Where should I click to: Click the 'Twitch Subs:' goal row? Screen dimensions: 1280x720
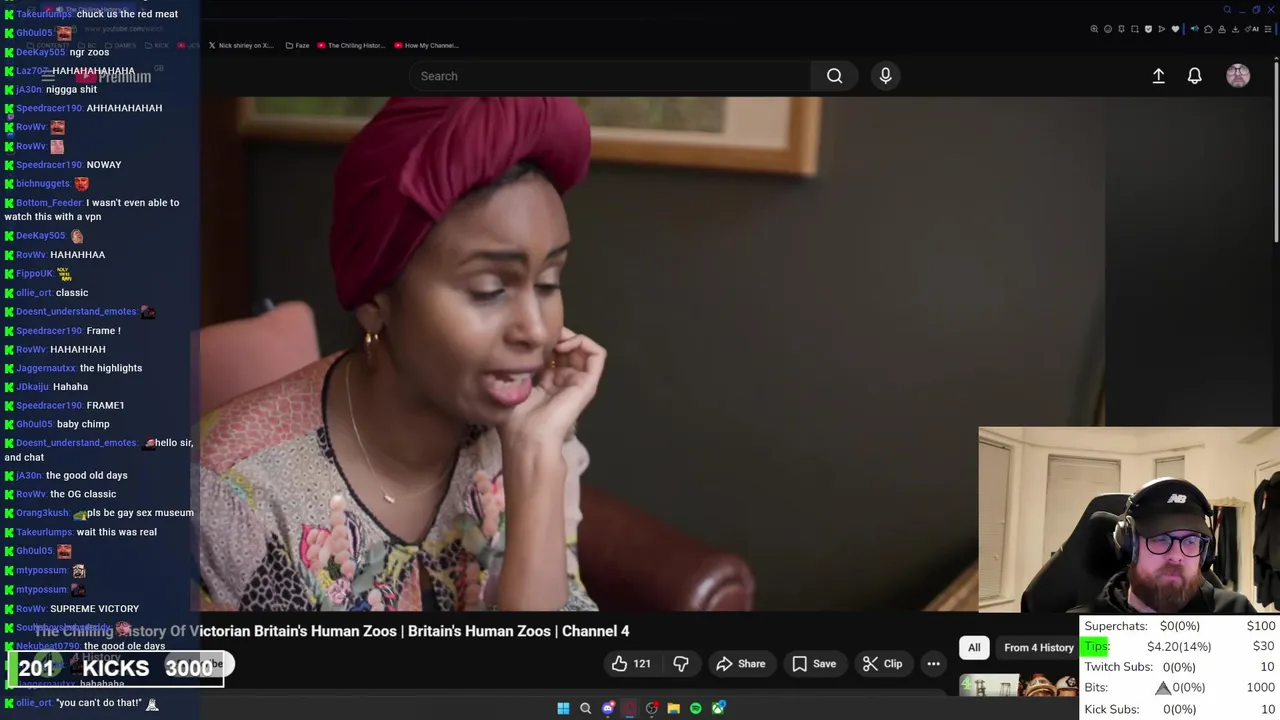tap(1180, 667)
